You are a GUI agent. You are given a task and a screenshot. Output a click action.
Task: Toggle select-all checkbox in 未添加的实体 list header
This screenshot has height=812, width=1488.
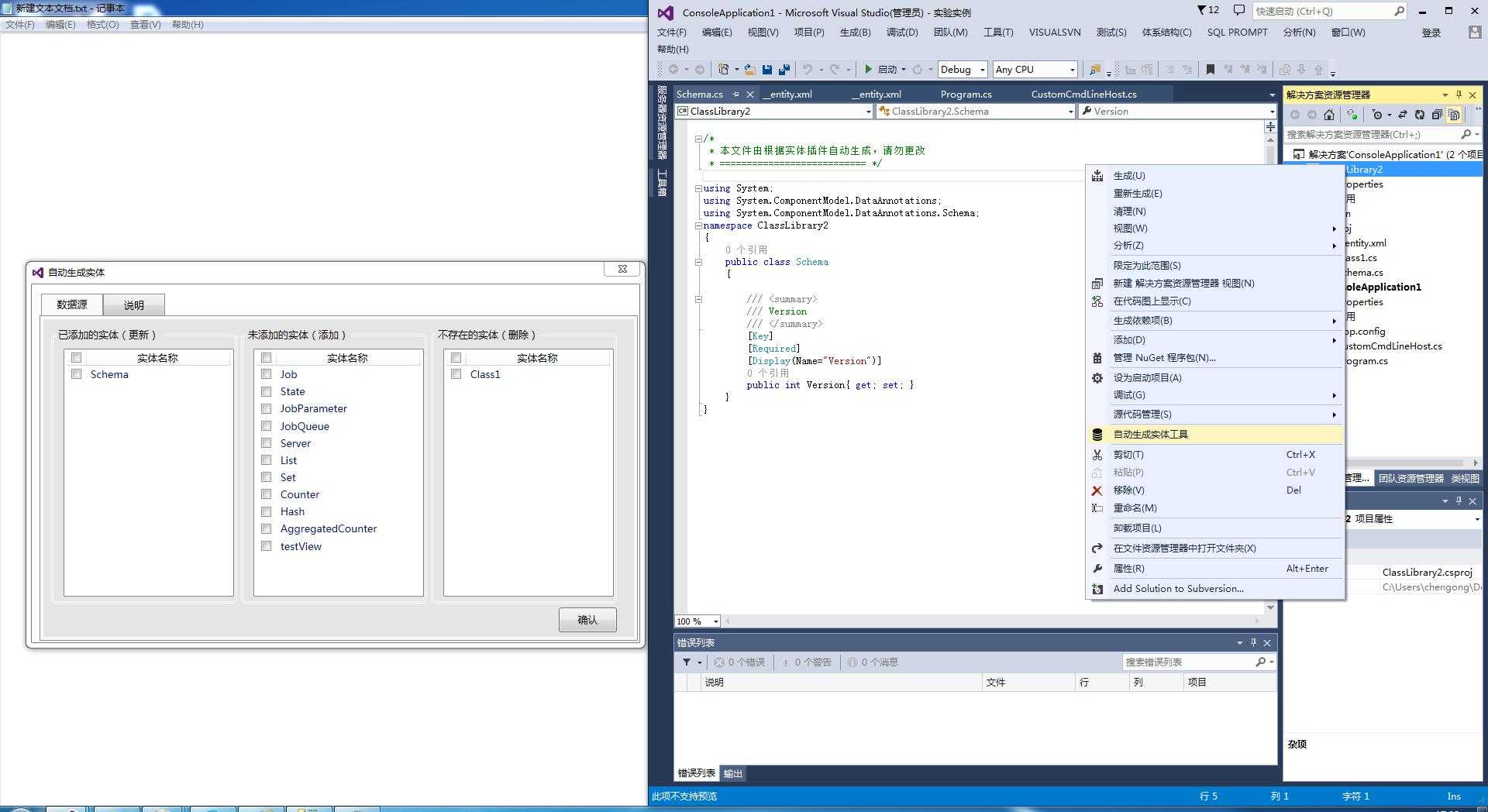coord(266,358)
